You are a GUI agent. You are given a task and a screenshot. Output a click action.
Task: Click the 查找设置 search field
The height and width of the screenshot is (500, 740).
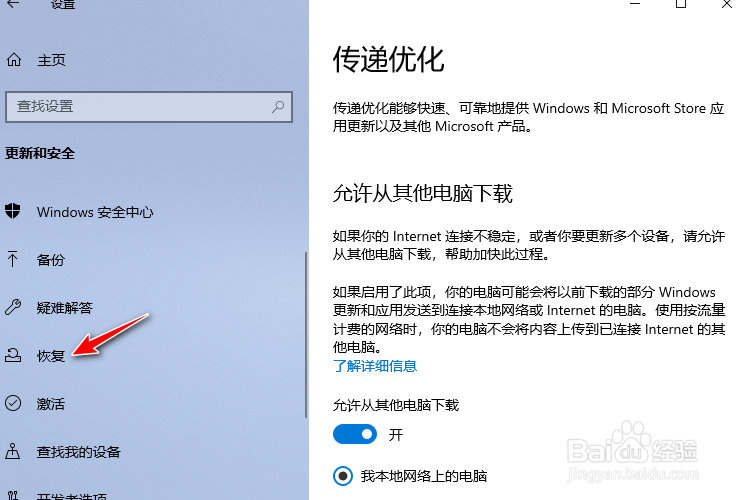pos(149,107)
